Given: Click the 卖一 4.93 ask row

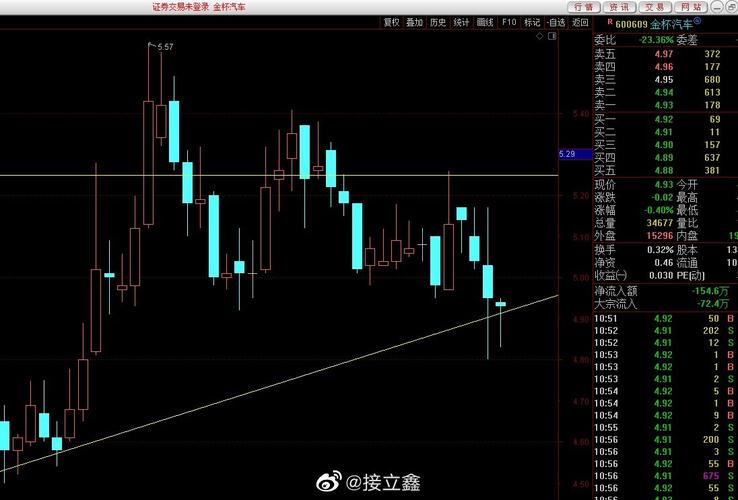Looking at the screenshot, I should pyautogui.click(x=664, y=105).
